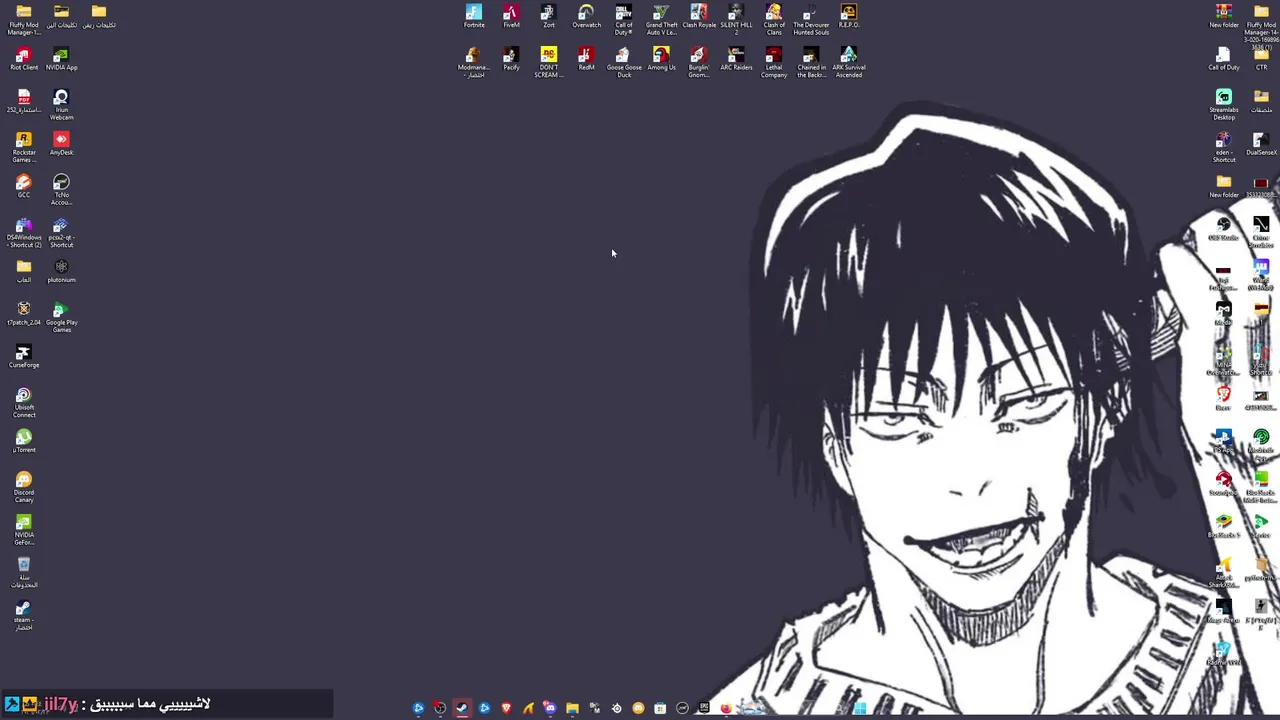The height and width of the screenshot is (720, 1280).
Task: Select the Pacify game icon
Action: (511, 59)
